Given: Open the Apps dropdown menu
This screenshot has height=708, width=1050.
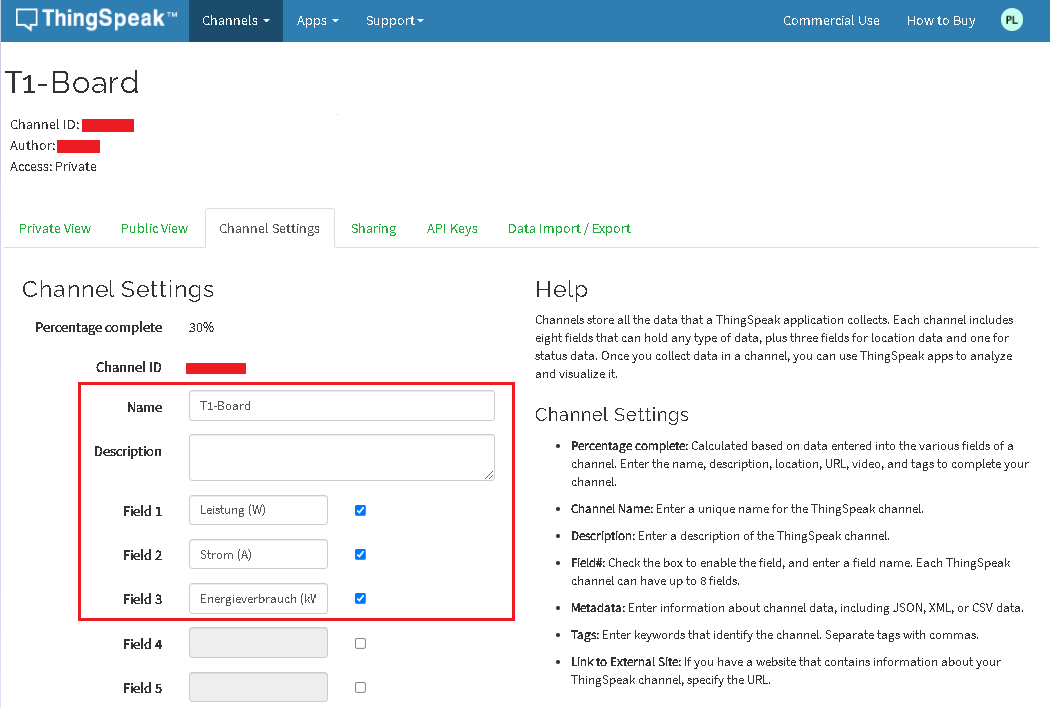Looking at the screenshot, I should (x=317, y=21).
